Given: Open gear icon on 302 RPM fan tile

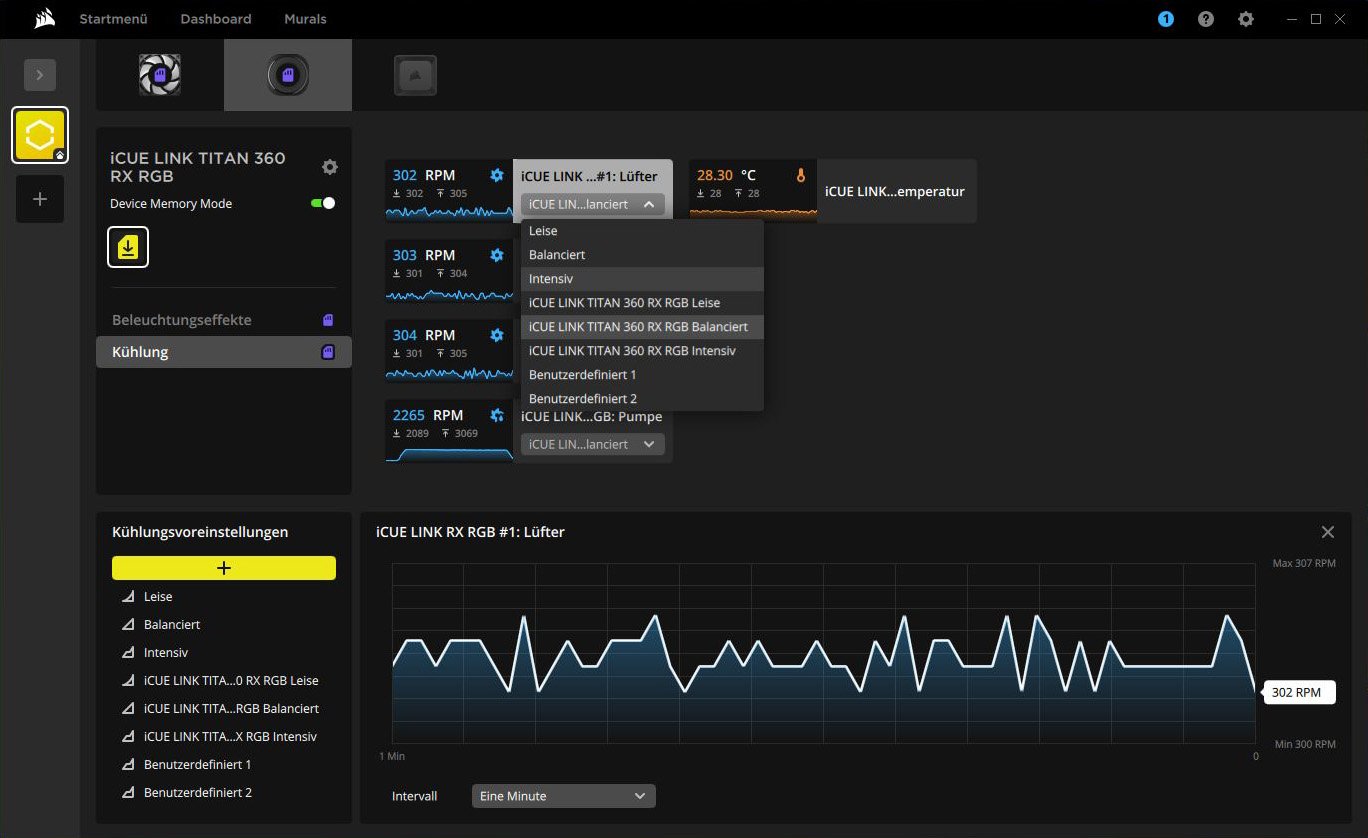Looking at the screenshot, I should click(x=497, y=175).
